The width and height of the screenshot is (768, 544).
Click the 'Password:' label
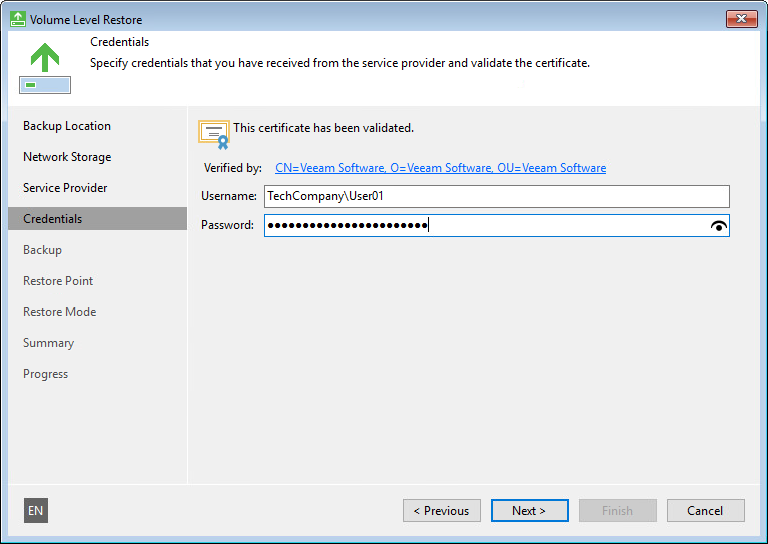click(227, 225)
